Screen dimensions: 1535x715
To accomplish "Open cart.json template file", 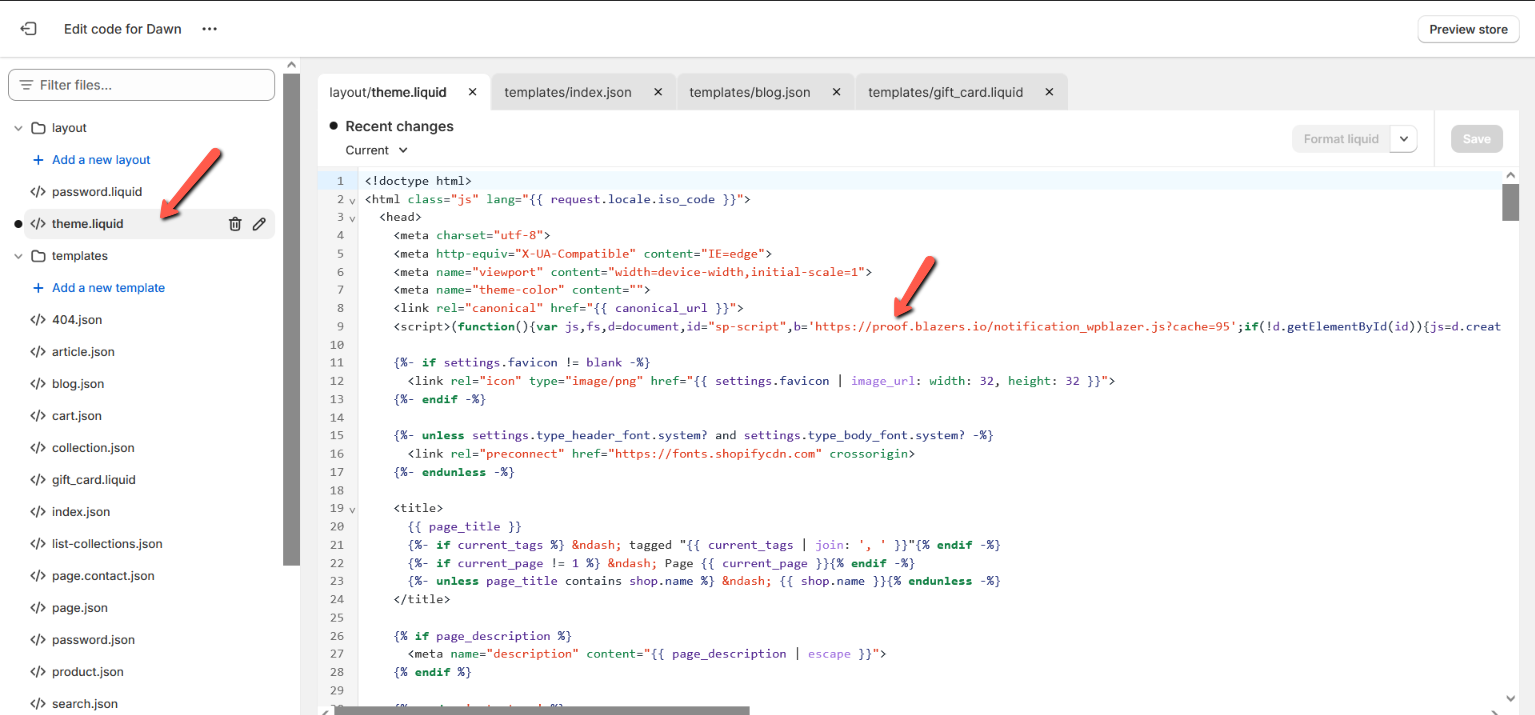I will [x=77, y=416].
